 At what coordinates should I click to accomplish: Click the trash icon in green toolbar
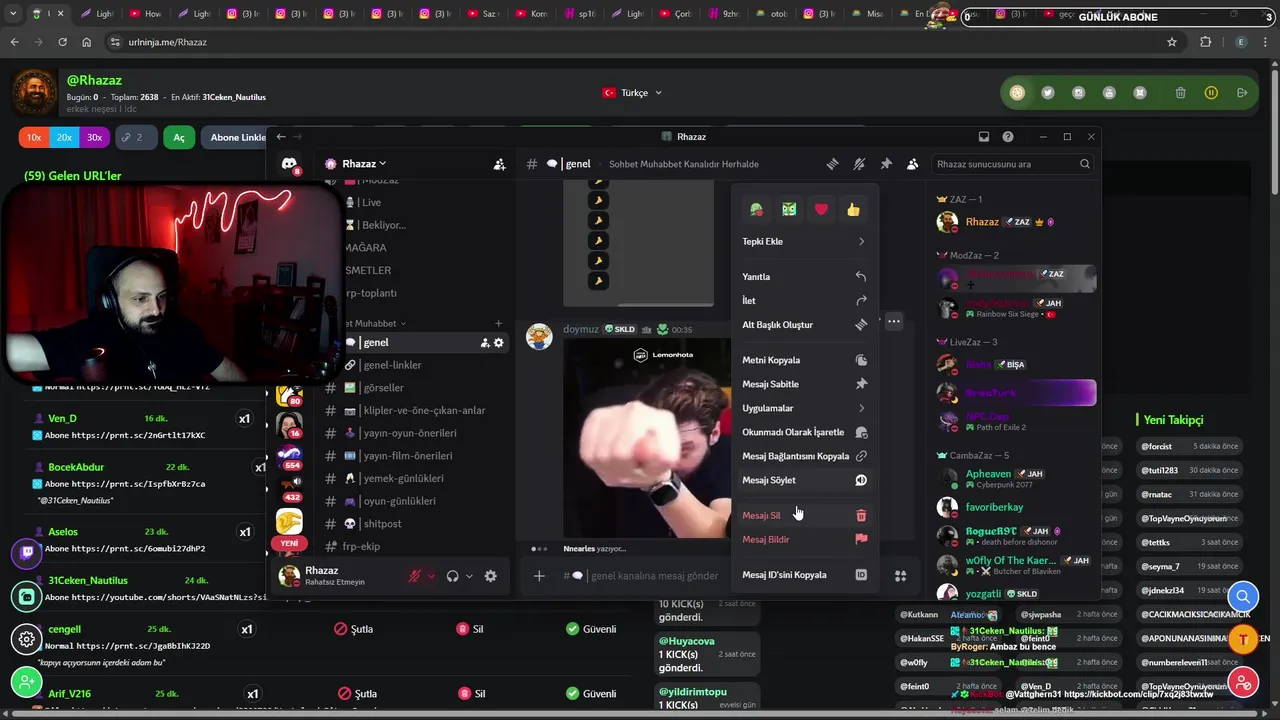click(1181, 93)
